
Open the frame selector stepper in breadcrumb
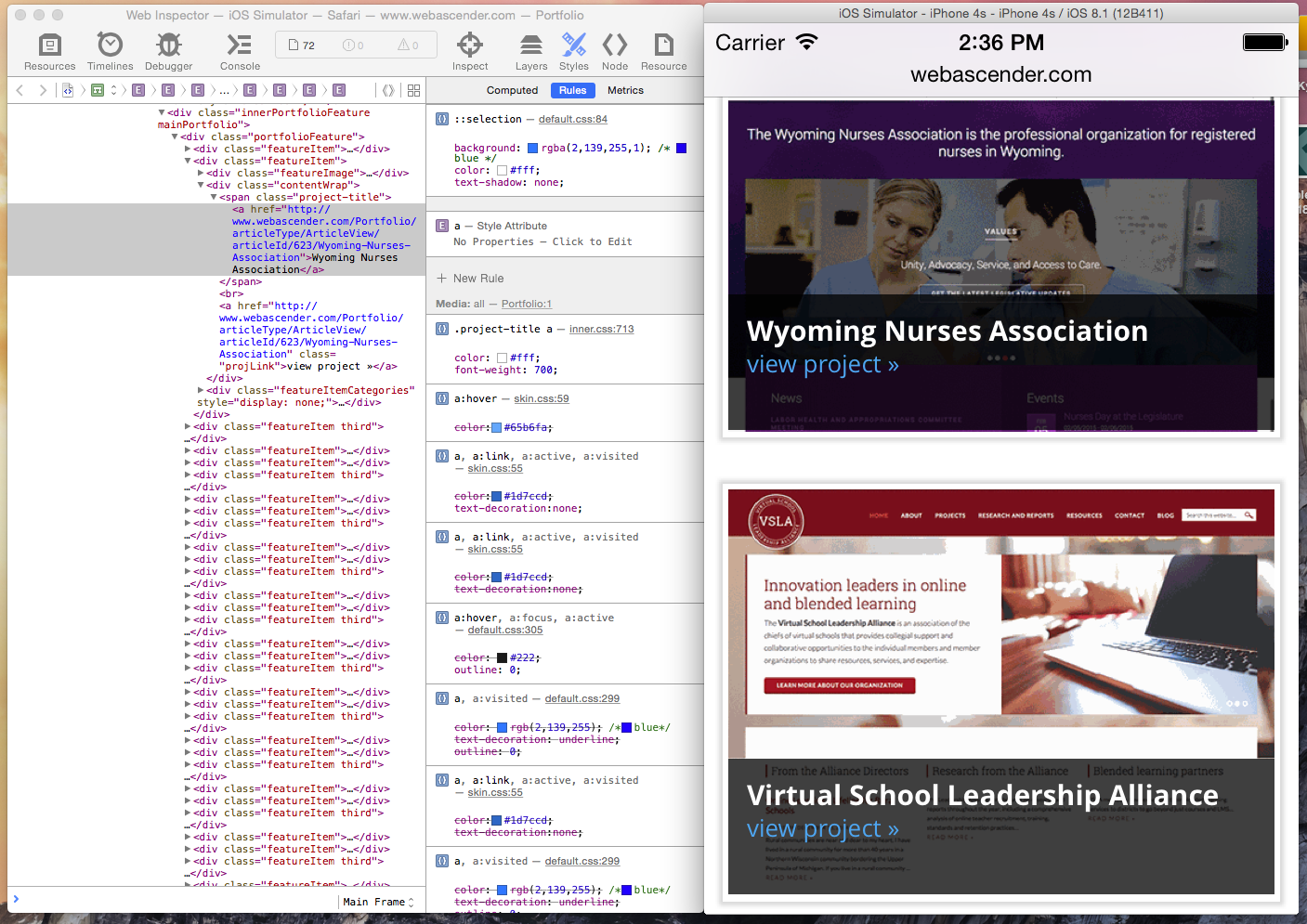pyautogui.click(x=113, y=90)
